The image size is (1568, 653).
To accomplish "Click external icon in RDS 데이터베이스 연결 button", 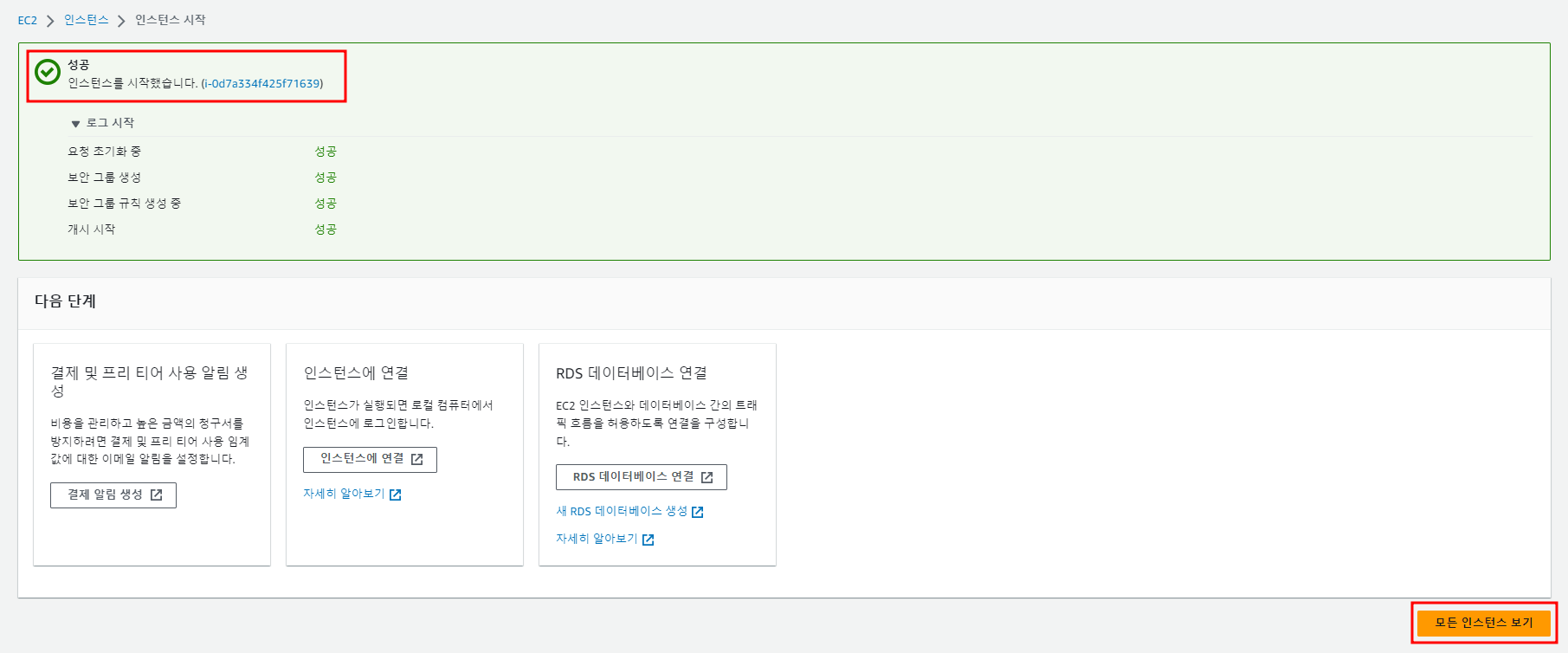I will pyautogui.click(x=707, y=478).
